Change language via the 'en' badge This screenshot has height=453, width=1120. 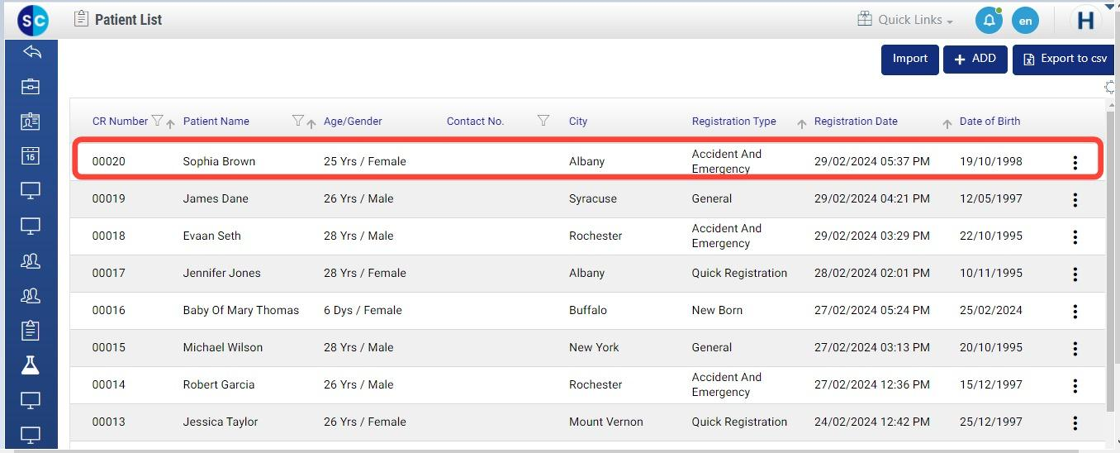[1025, 20]
